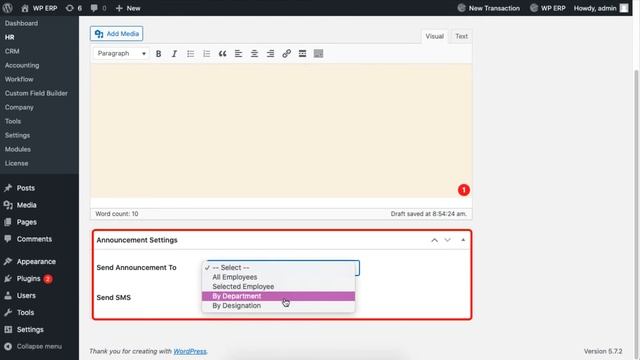Open WP ERP site home link
The width and height of the screenshot is (640, 360).
pos(39,8)
